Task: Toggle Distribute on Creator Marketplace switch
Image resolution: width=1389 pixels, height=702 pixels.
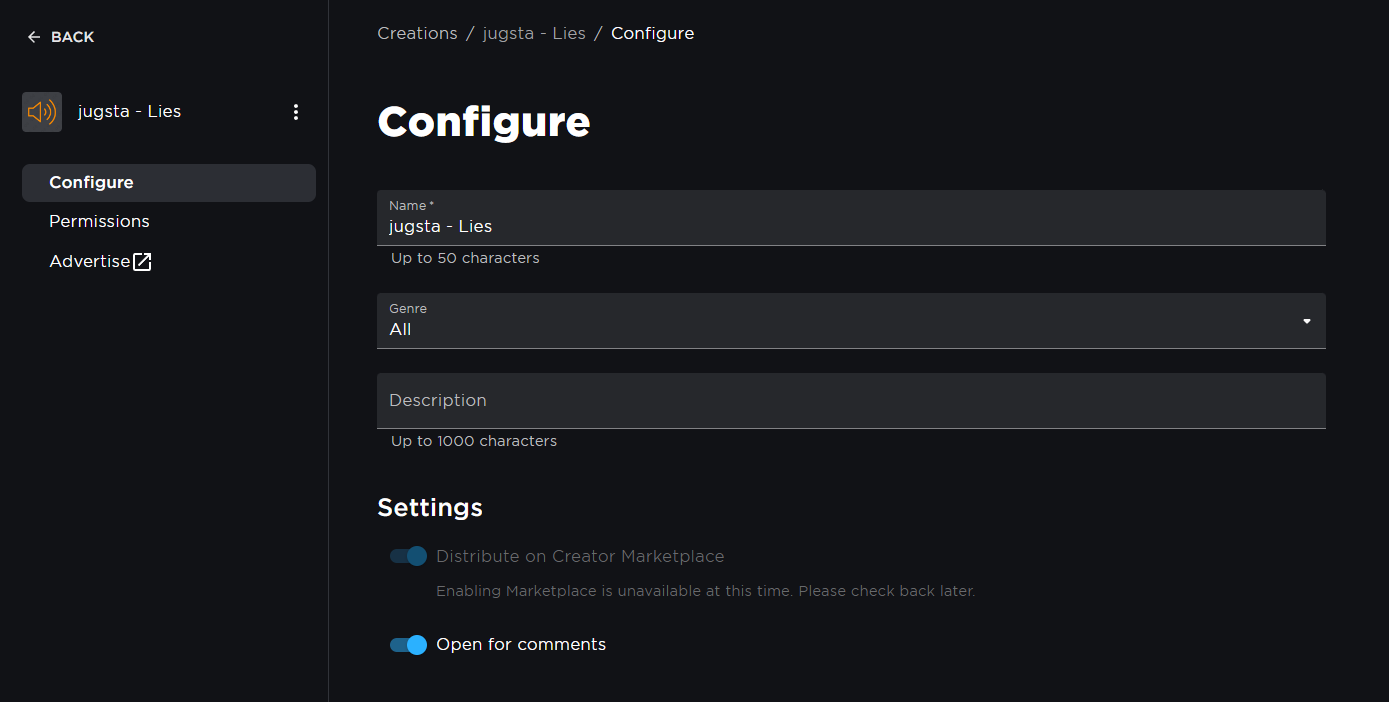Action: [x=408, y=556]
